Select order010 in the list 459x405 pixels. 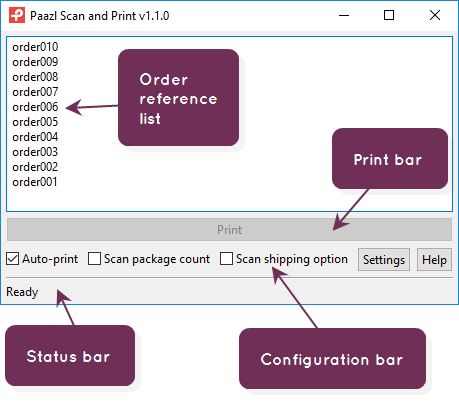[x=35, y=47]
